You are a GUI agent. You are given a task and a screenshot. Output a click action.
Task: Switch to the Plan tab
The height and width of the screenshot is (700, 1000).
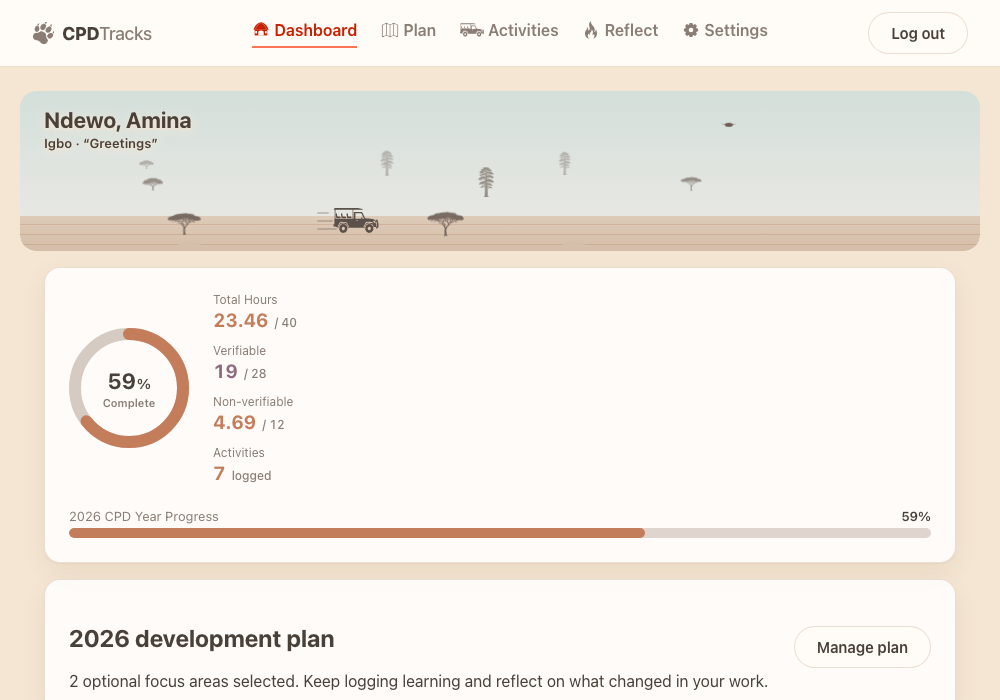(x=409, y=31)
